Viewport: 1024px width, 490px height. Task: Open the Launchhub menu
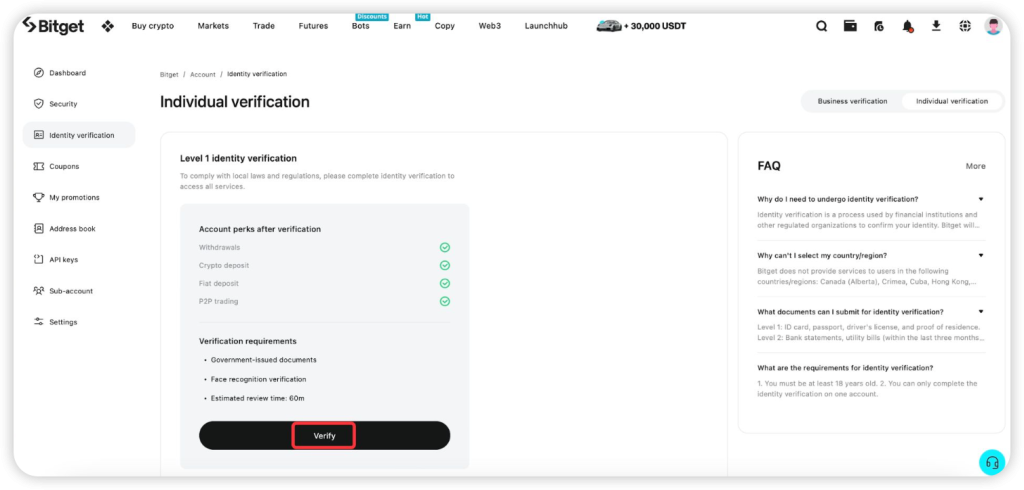tap(546, 26)
